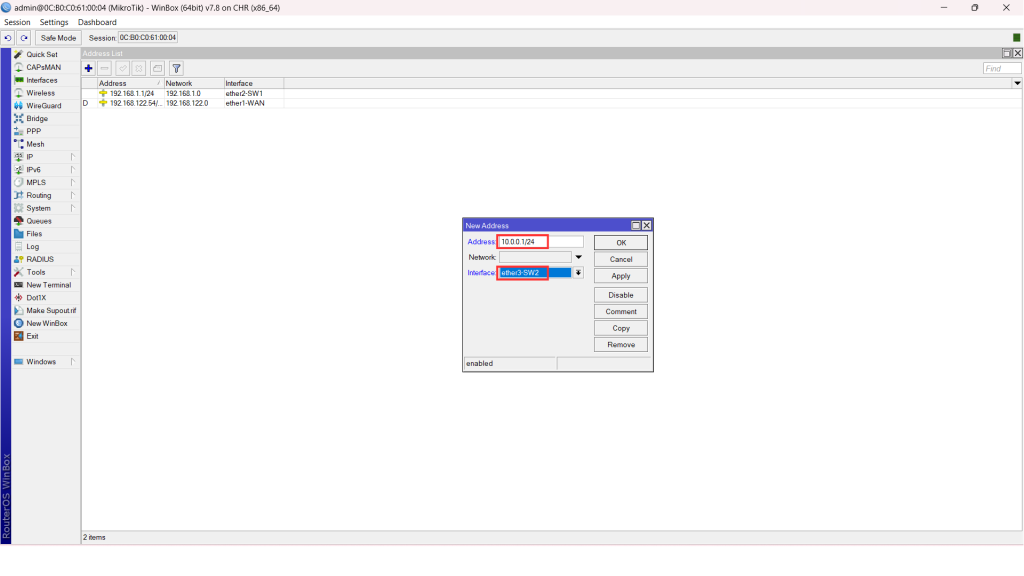Expand the IP submenu in sidebar
The image size is (1024, 576).
click(x=30, y=157)
